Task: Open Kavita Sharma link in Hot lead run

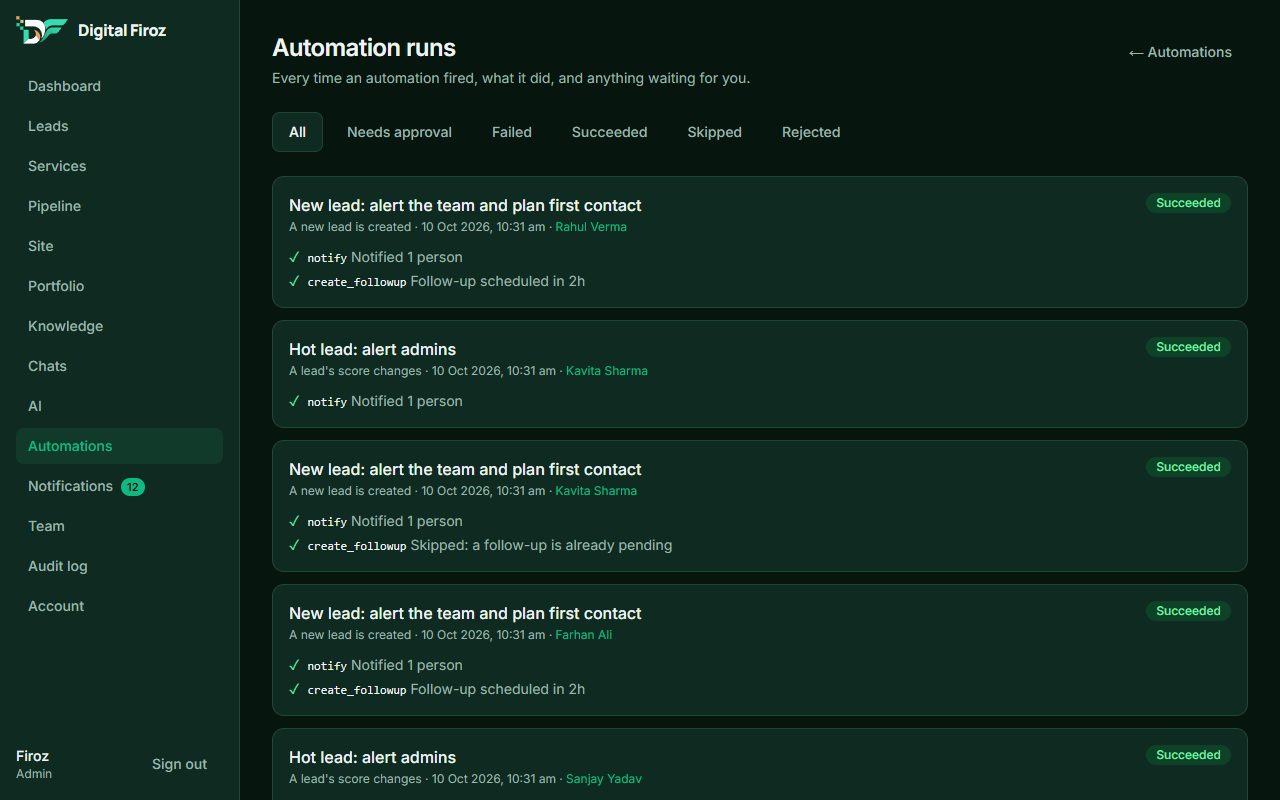Action: click(607, 371)
